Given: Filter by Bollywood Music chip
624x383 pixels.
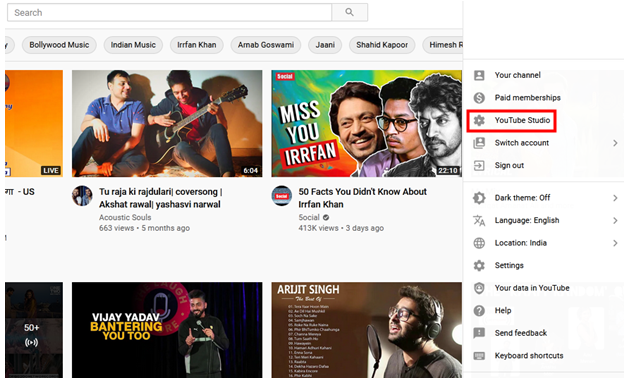Looking at the screenshot, I should click(59, 45).
